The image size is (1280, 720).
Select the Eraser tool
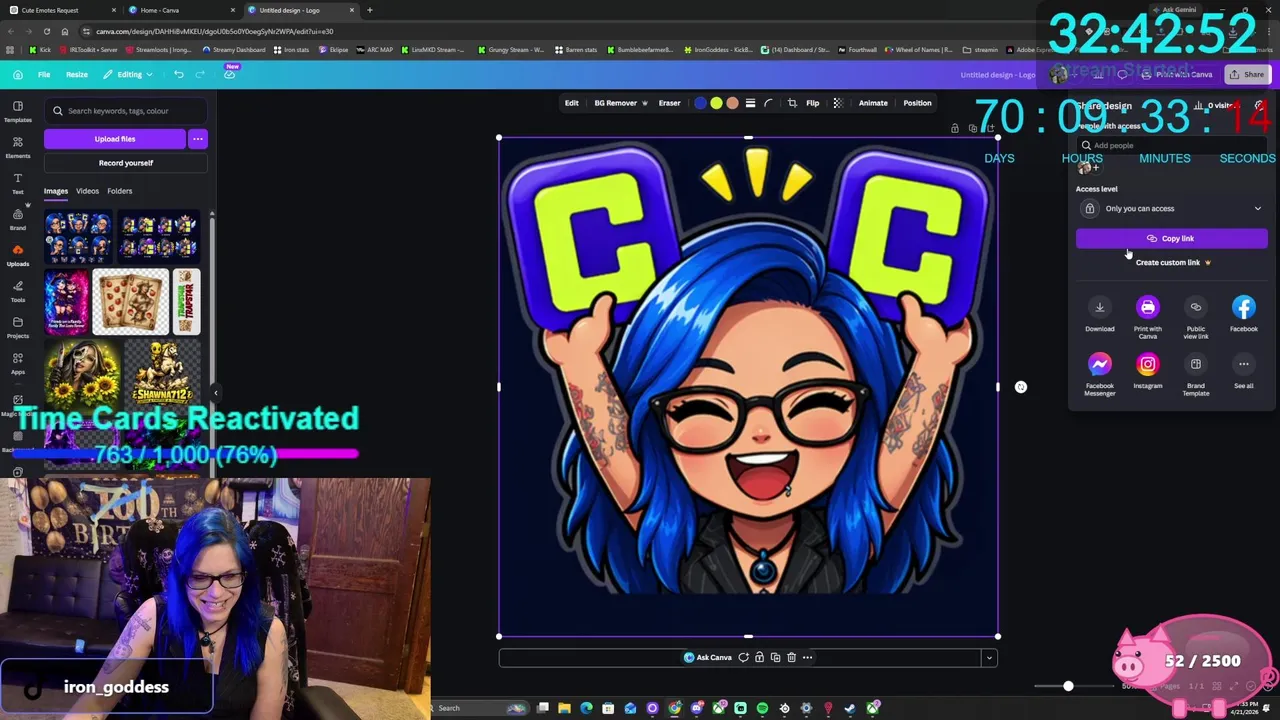tap(669, 103)
